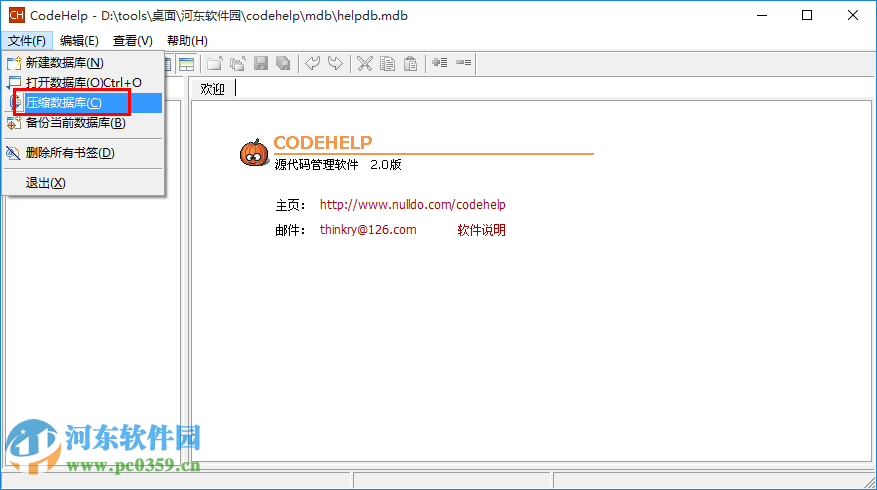The height and width of the screenshot is (490, 877).
Task: Click the decrease indent minus icon
Action: click(463, 63)
